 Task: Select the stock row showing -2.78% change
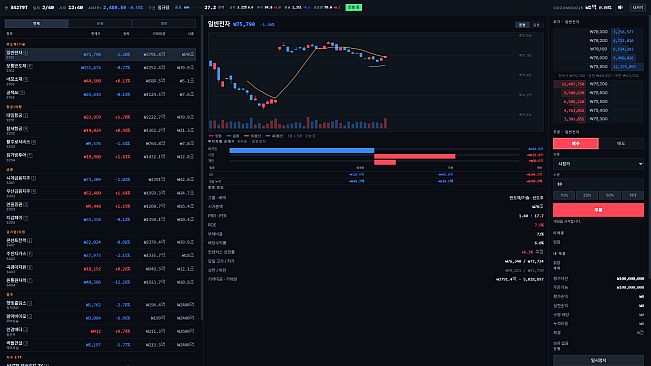pos(100,305)
